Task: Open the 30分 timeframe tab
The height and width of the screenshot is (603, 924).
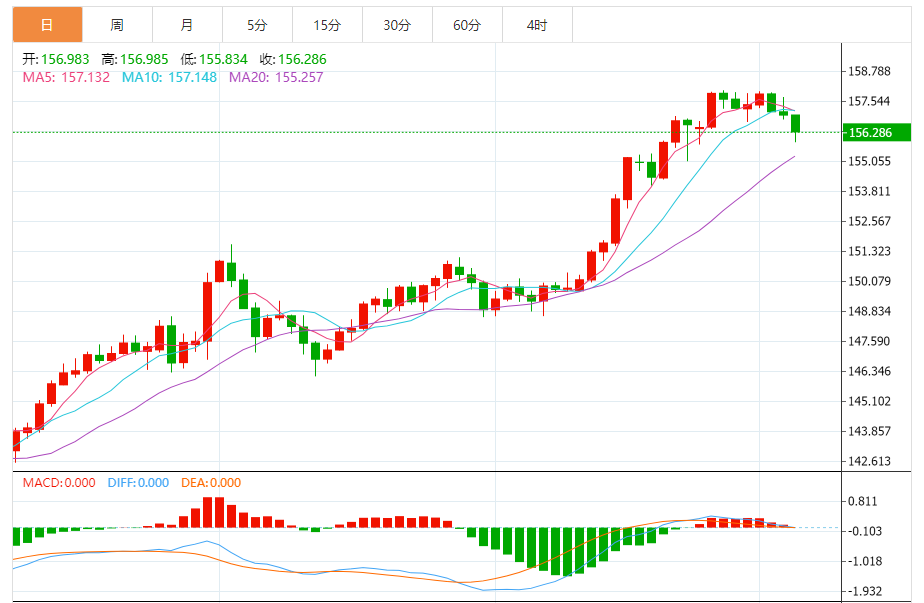Action: pyautogui.click(x=398, y=25)
